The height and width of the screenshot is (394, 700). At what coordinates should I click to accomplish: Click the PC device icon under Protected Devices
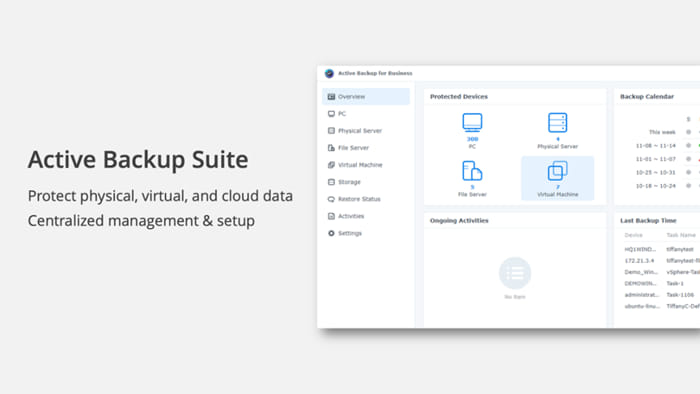click(x=472, y=123)
